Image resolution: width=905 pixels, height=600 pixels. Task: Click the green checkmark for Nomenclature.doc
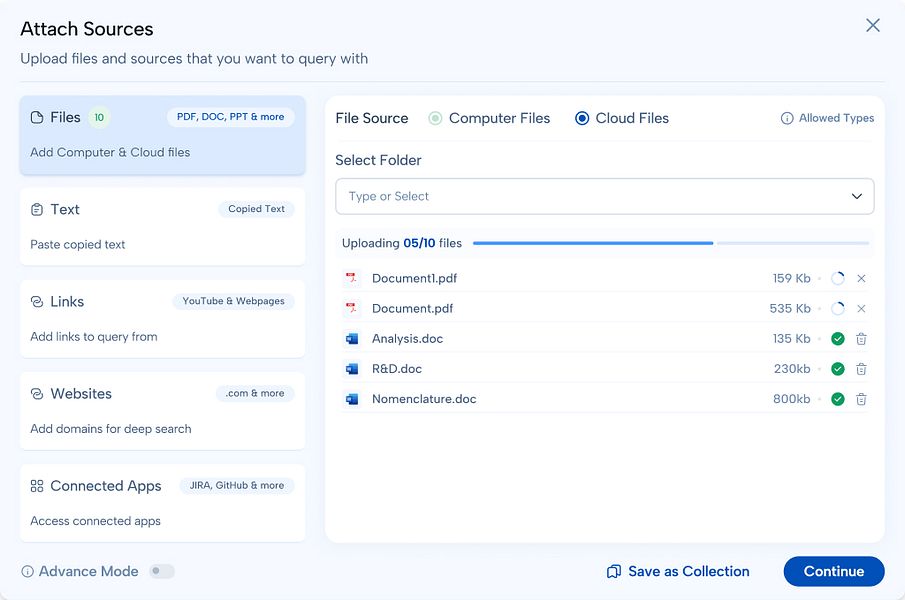(x=837, y=399)
